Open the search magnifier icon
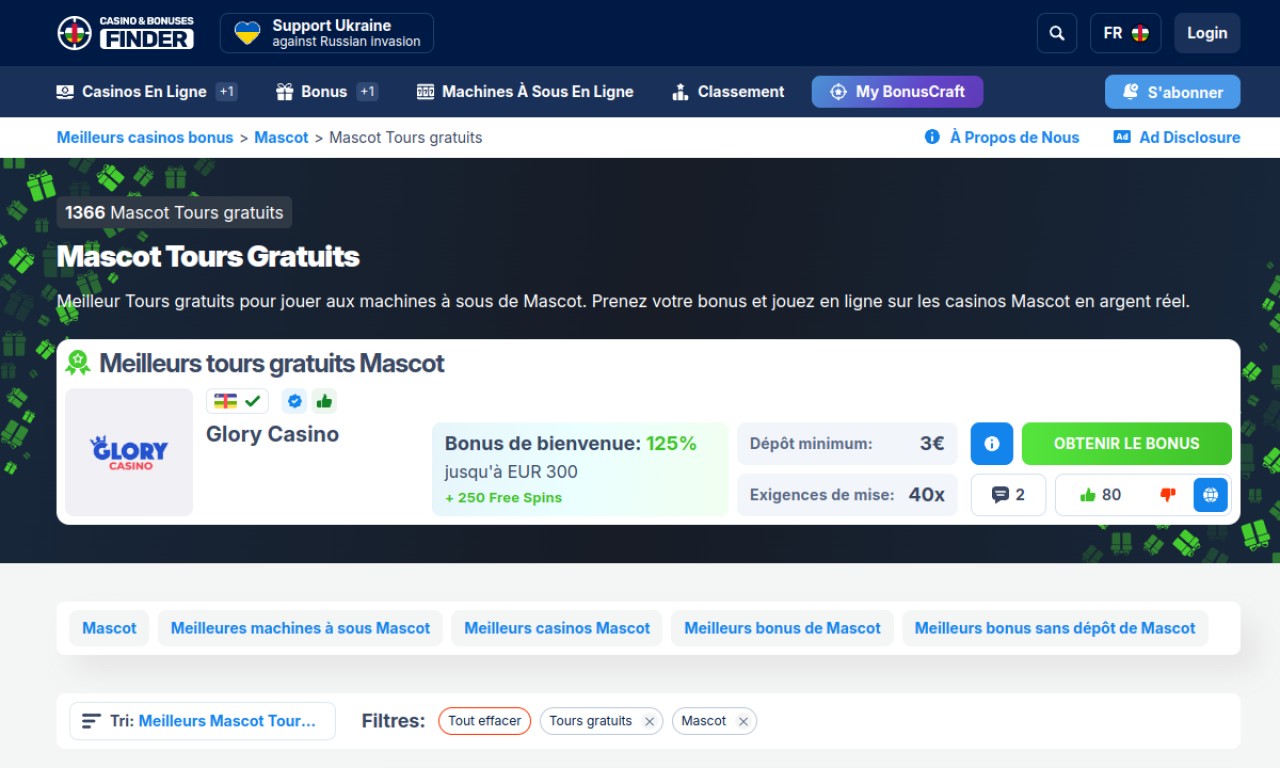 click(x=1057, y=33)
